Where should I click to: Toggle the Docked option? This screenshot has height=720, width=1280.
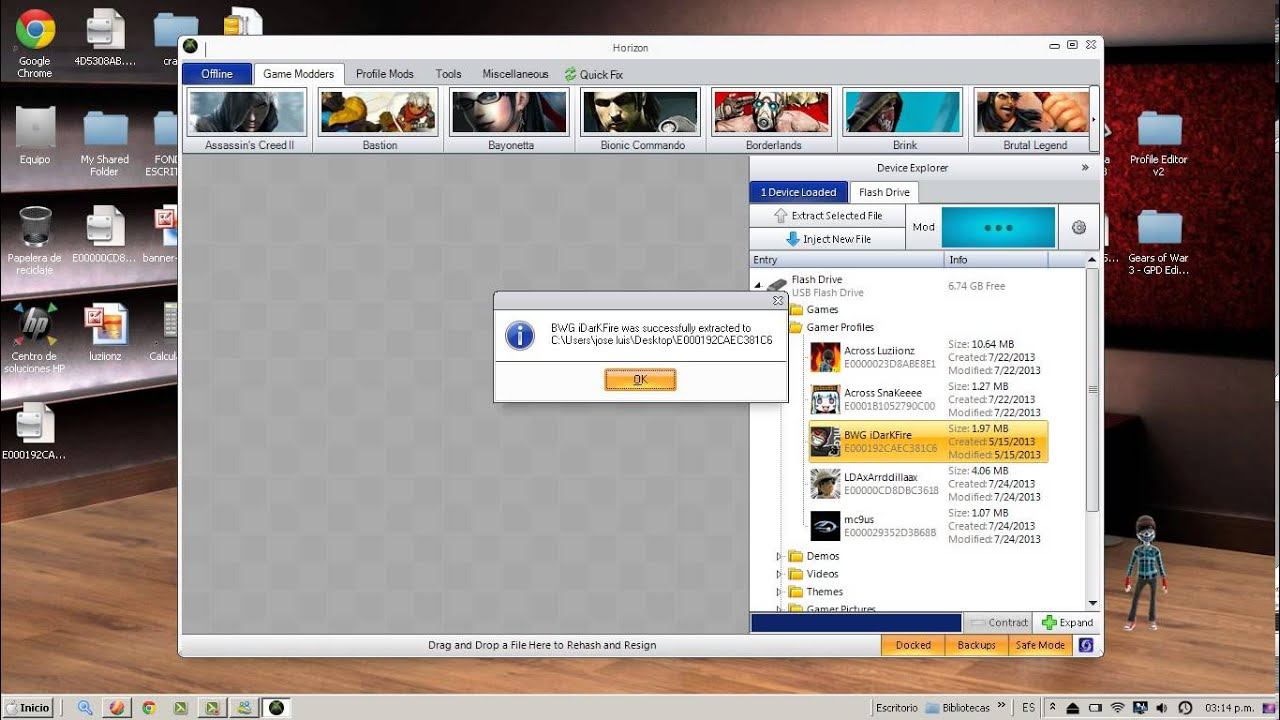point(913,645)
